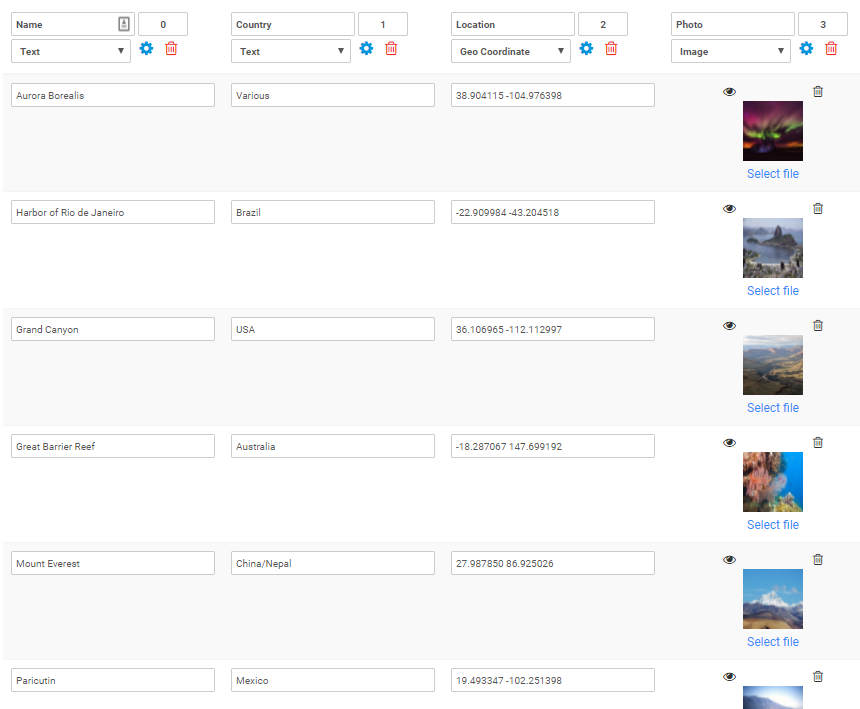Click the Mount Everest name field
This screenshot has height=709, width=860.
click(x=112, y=563)
